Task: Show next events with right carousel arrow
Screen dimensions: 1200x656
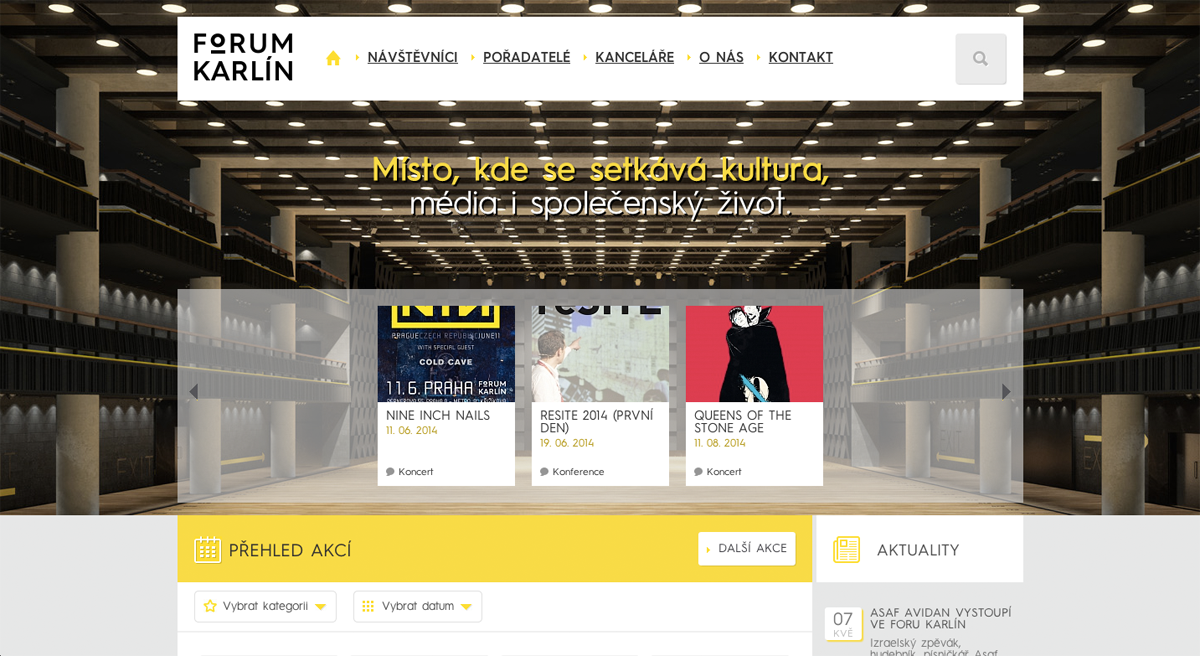Action: point(1007,392)
